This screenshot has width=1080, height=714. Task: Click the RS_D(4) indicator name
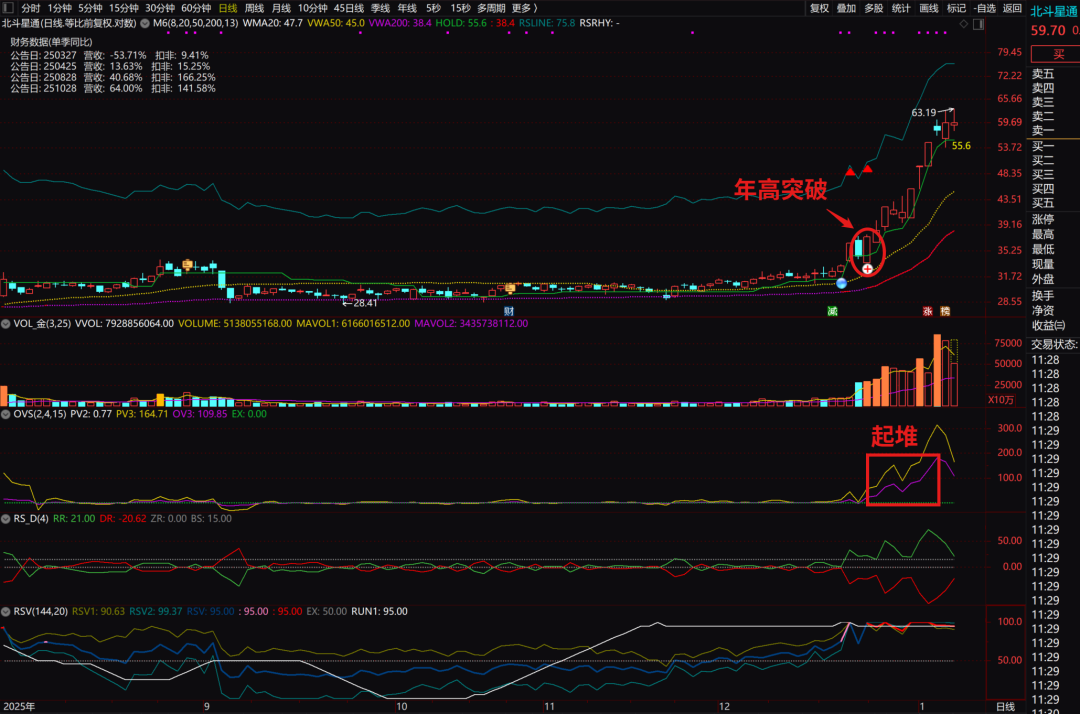(x=31, y=518)
